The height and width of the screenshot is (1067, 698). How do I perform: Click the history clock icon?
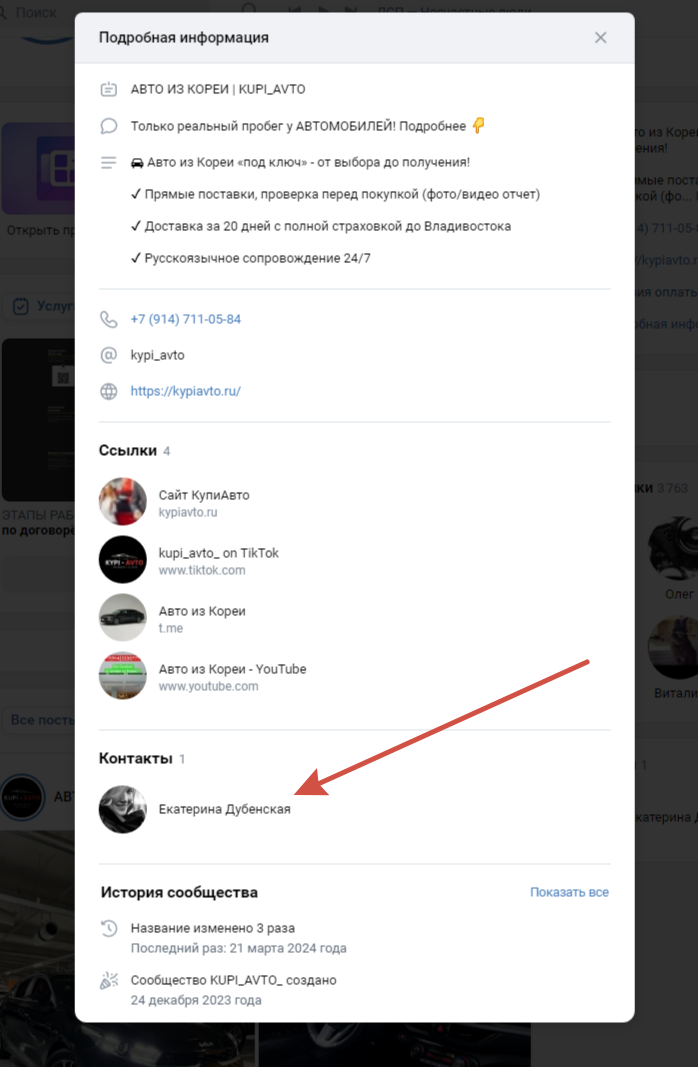click(x=109, y=928)
